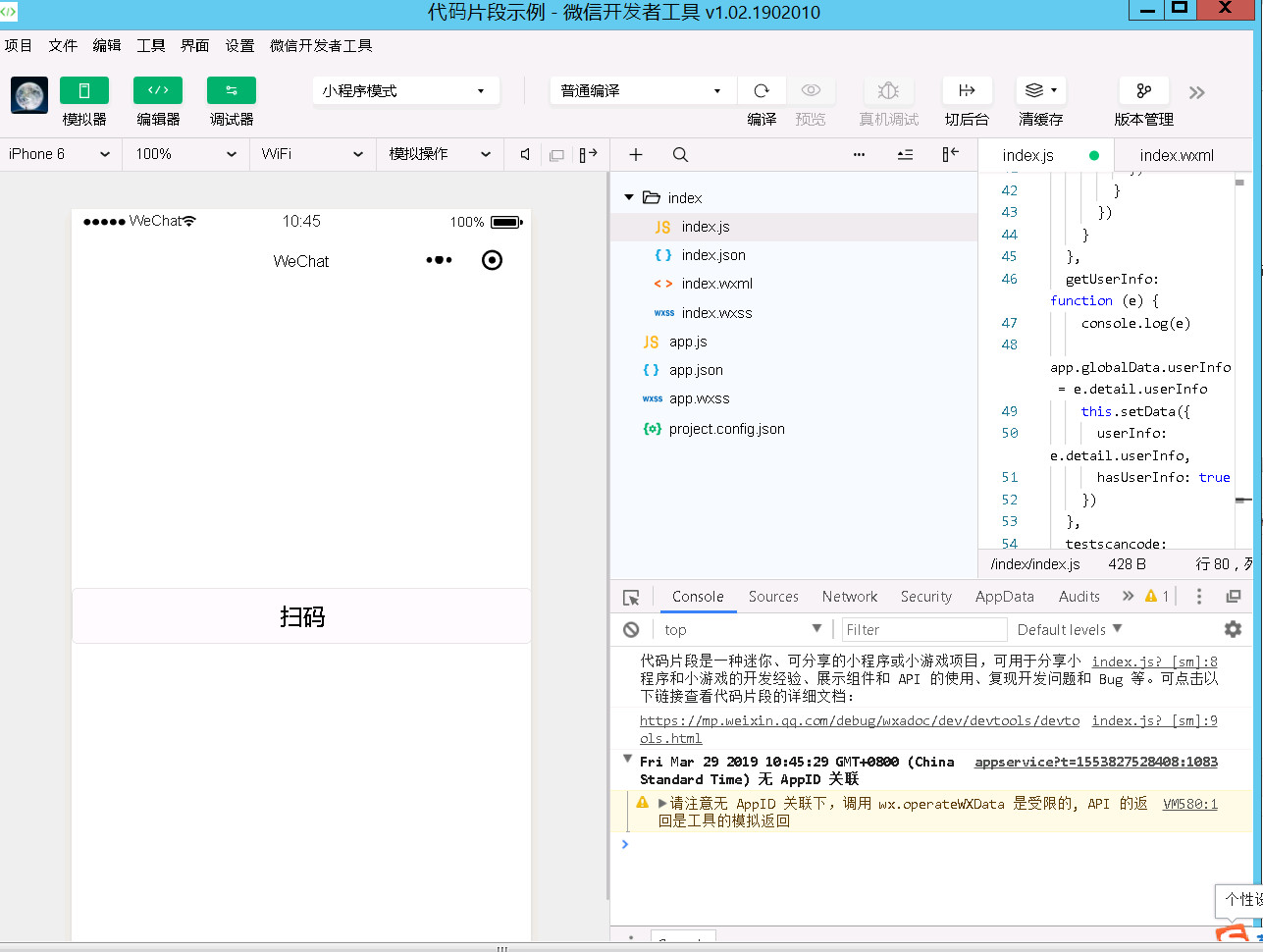The height and width of the screenshot is (952, 1263).
Task: Open the devtools three-dot menu
Action: 1198,596
